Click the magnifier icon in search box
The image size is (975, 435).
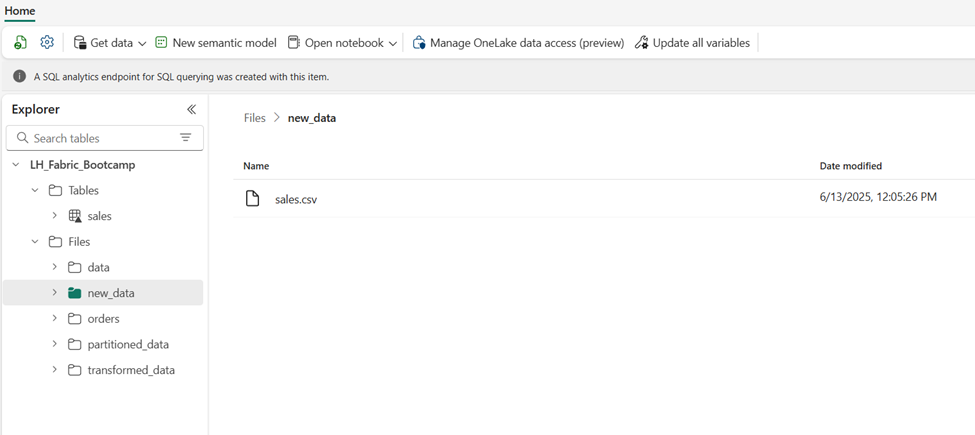[x=22, y=137]
